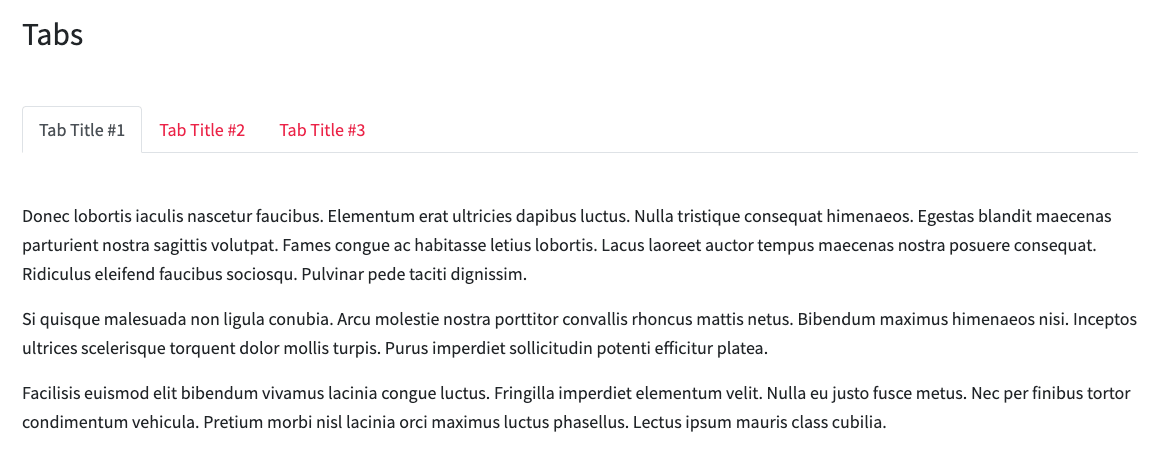This screenshot has width=1160, height=470.
Task: Select the Tab Title #1 tab
Action: tap(82, 130)
